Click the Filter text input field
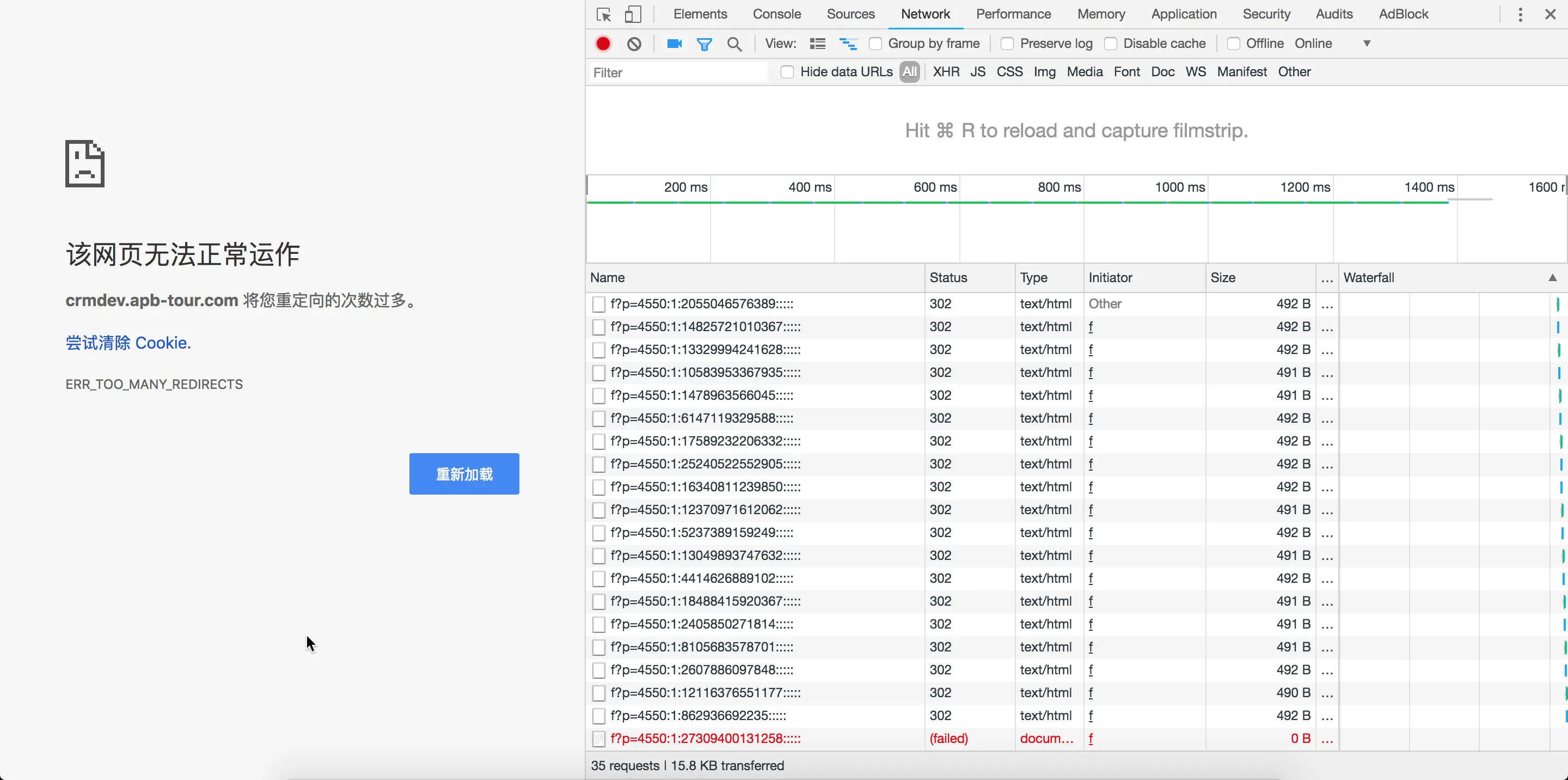Image resolution: width=1568 pixels, height=780 pixels. click(x=678, y=72)
